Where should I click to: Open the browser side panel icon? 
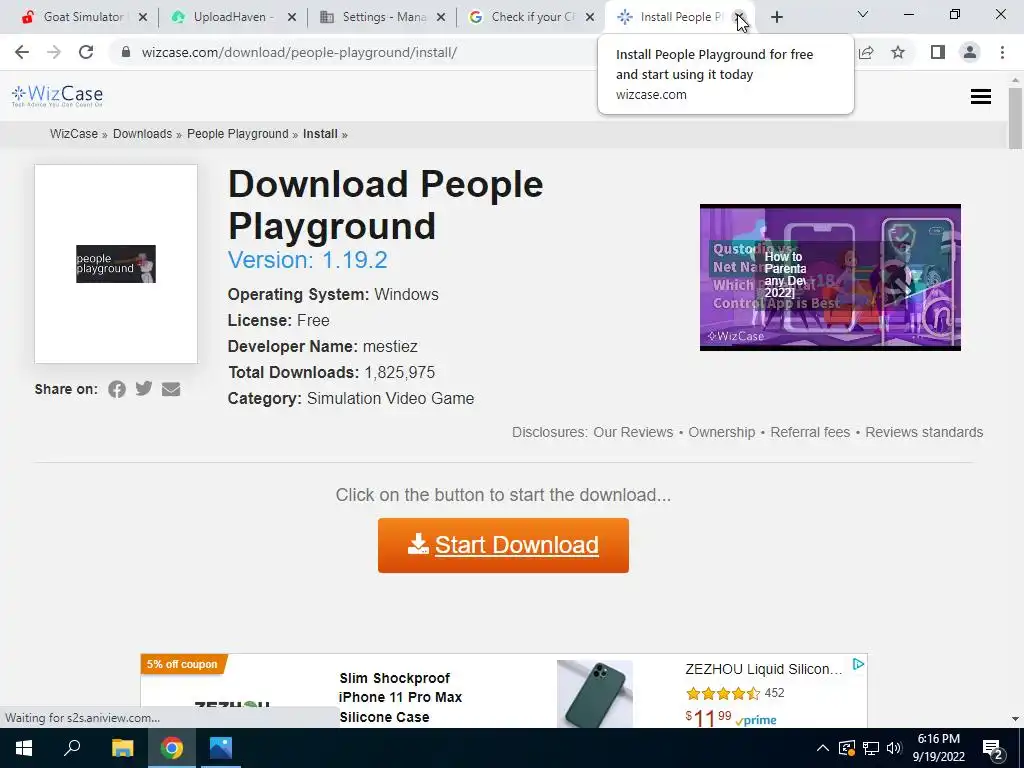pos(938,52)
